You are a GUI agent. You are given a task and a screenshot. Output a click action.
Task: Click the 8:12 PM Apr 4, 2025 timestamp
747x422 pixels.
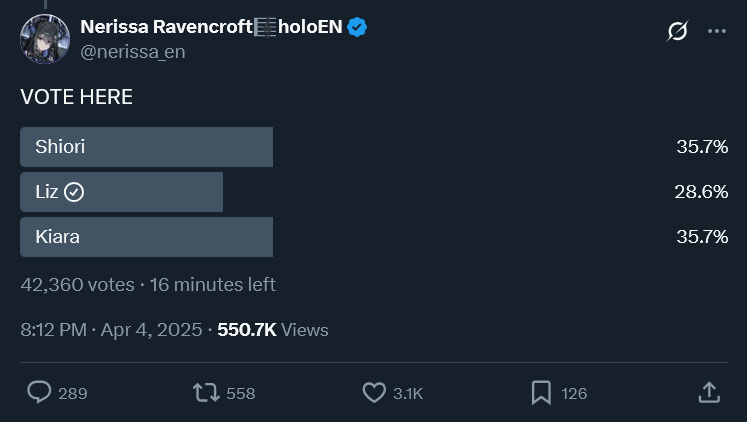[111, 330]
